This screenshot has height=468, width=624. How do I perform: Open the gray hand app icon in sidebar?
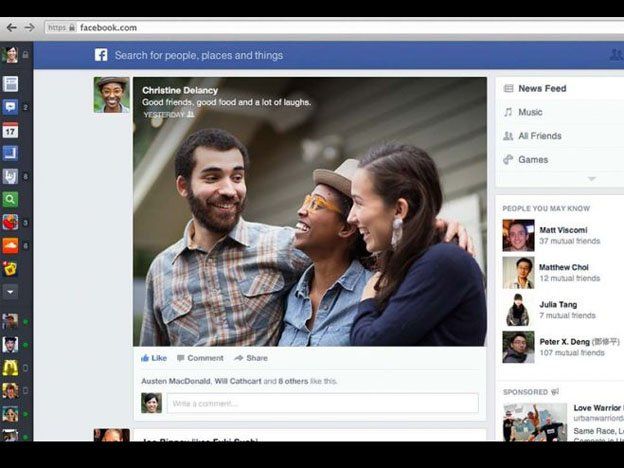coord(10,176)
